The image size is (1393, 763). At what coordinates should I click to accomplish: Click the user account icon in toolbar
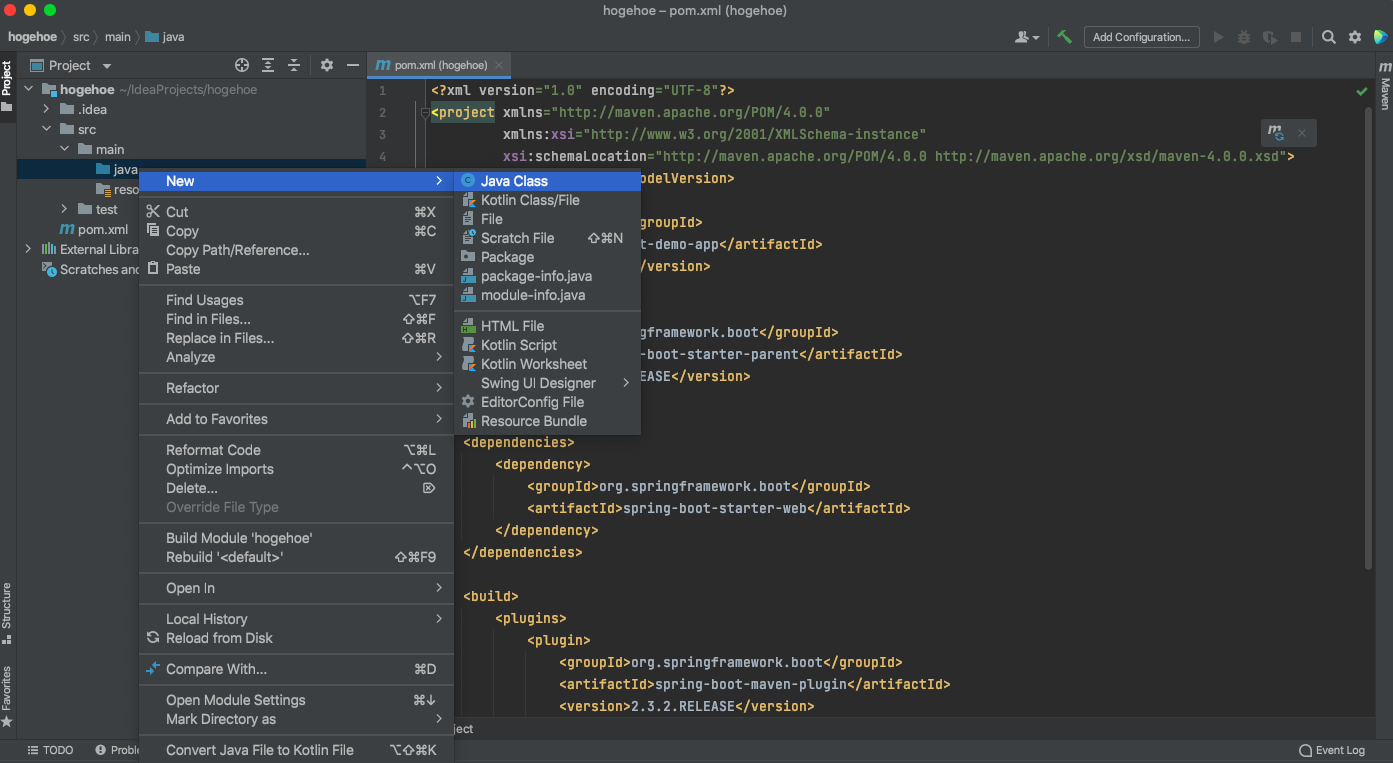[x=1027, y=37]
